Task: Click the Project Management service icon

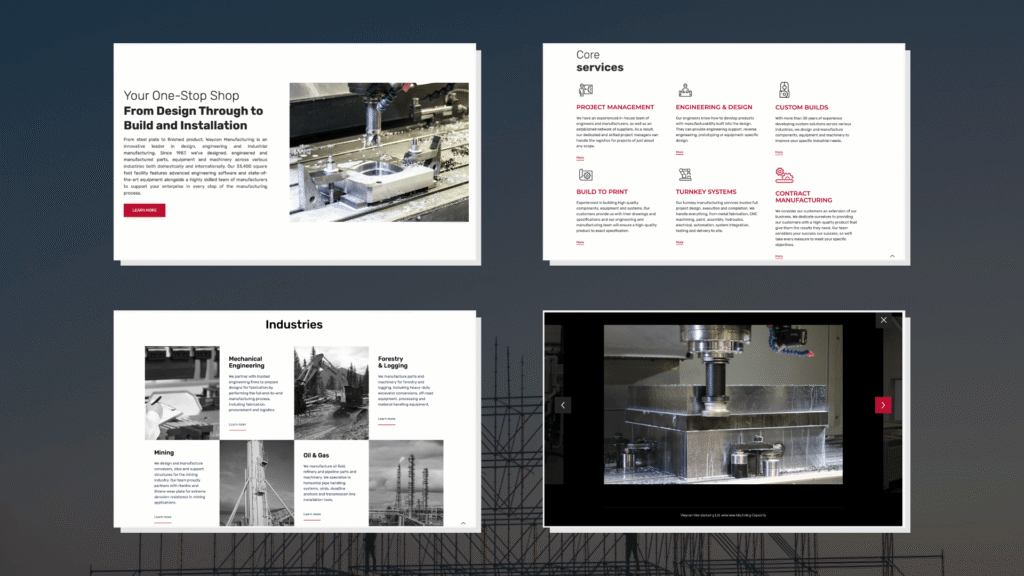Action: tap(586, 89)
